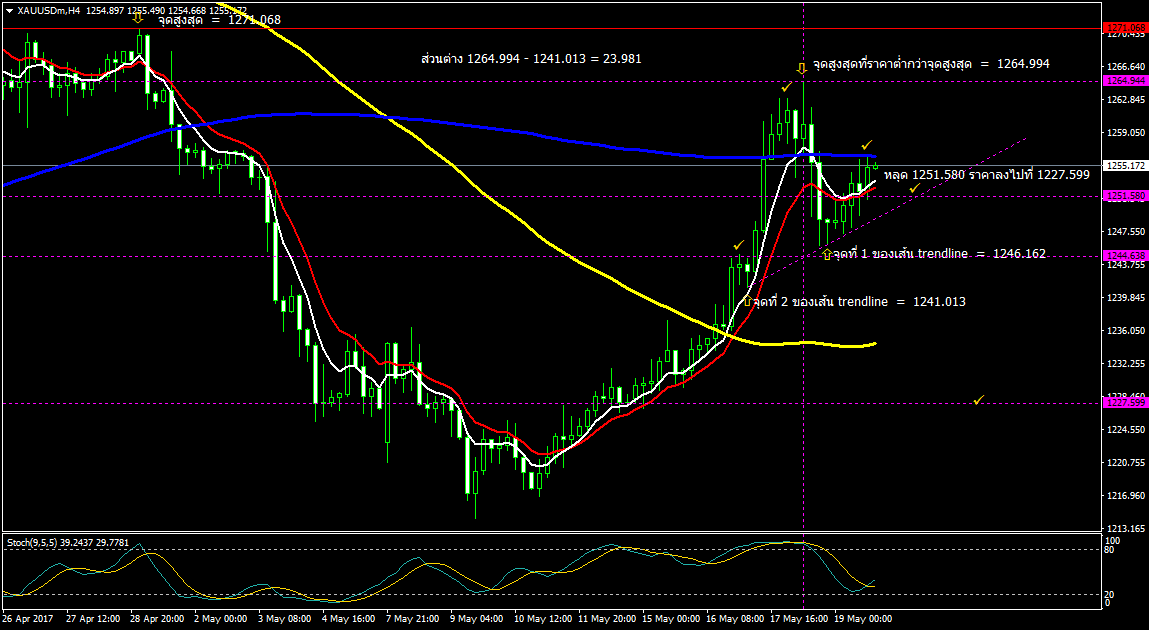
Task: Select the red horizontal line at 1271.068
Action: click(551, 29)
